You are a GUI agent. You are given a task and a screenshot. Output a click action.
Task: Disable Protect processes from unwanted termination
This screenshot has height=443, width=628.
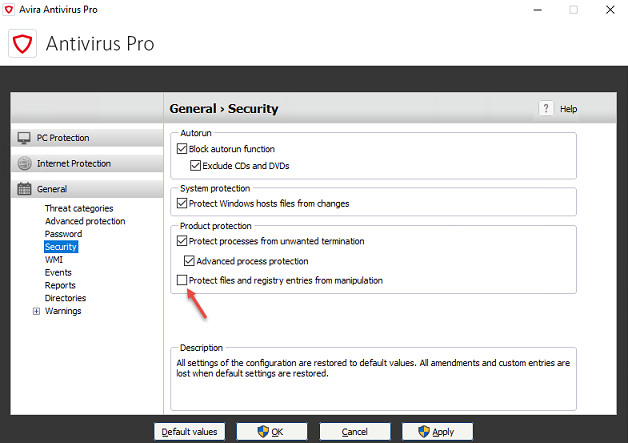click(182, 241)
